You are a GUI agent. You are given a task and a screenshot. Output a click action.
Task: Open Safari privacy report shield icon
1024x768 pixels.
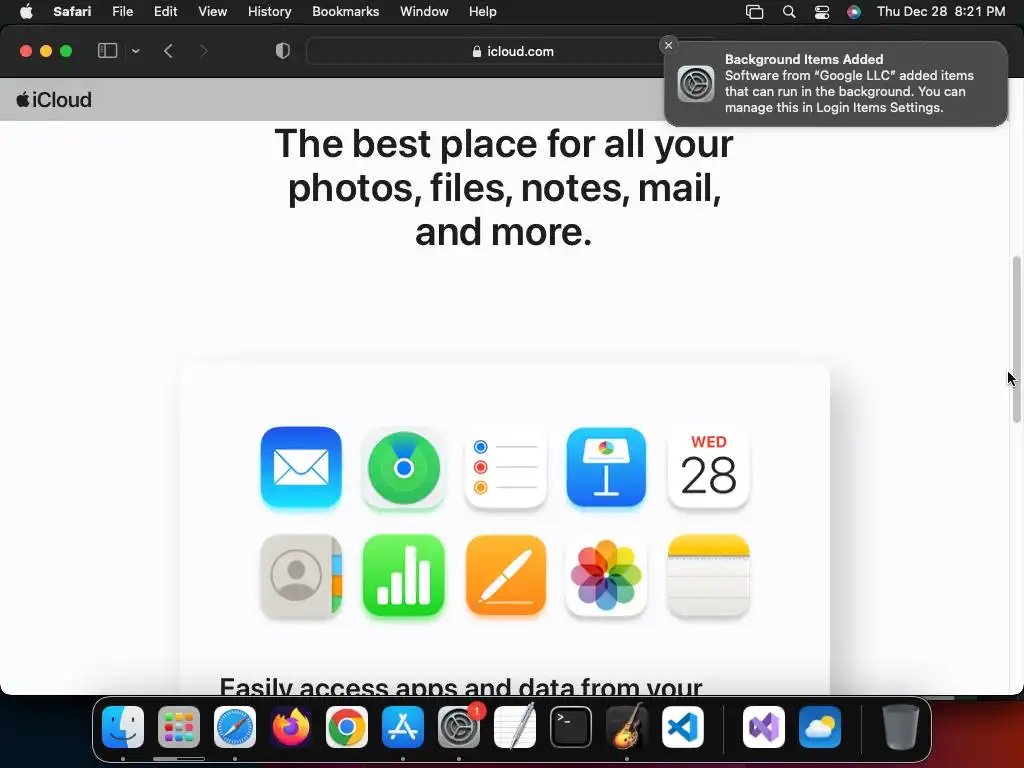(283, 51)
